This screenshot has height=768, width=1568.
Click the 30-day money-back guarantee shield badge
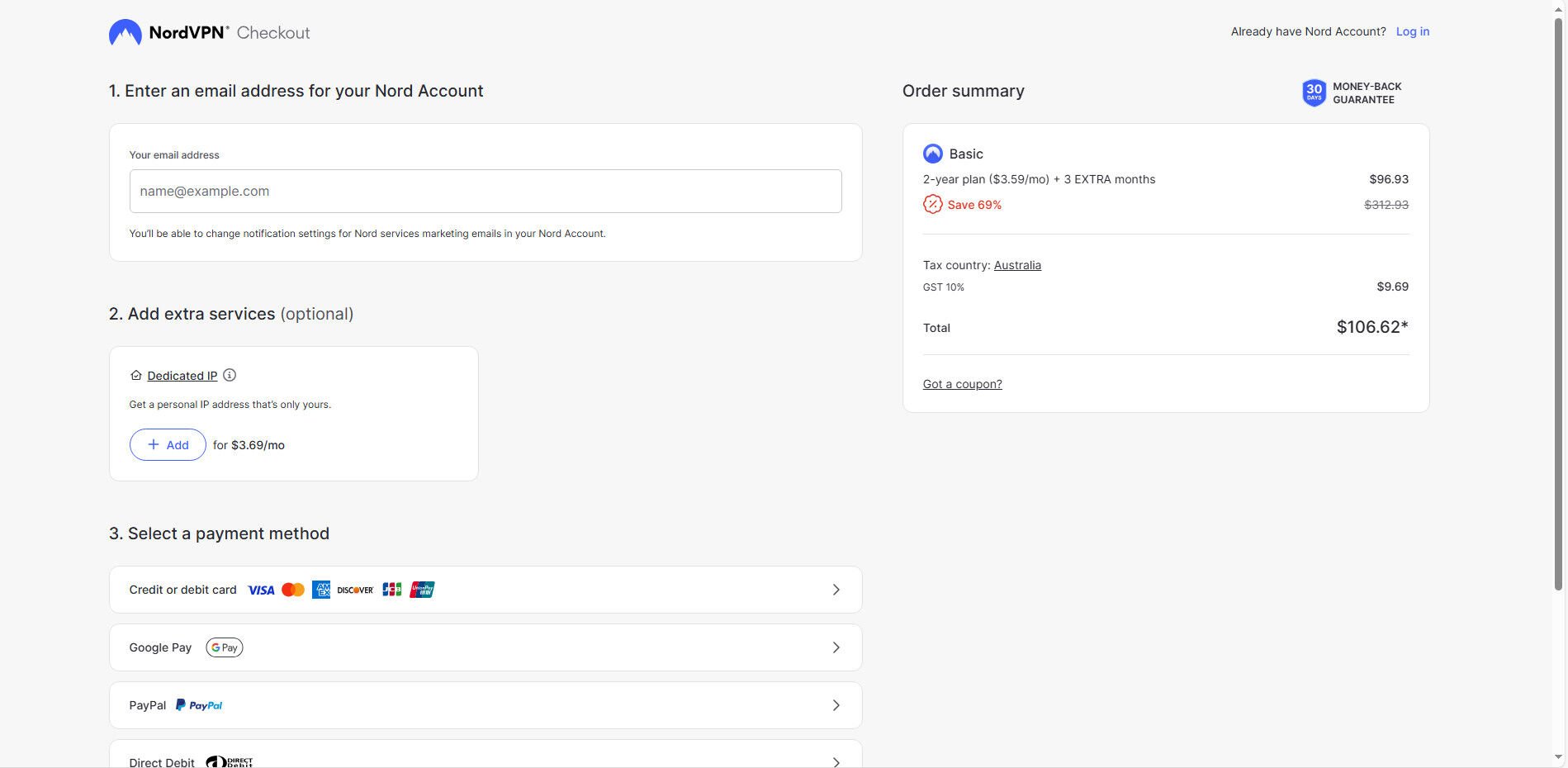(x=1314, y=92)
